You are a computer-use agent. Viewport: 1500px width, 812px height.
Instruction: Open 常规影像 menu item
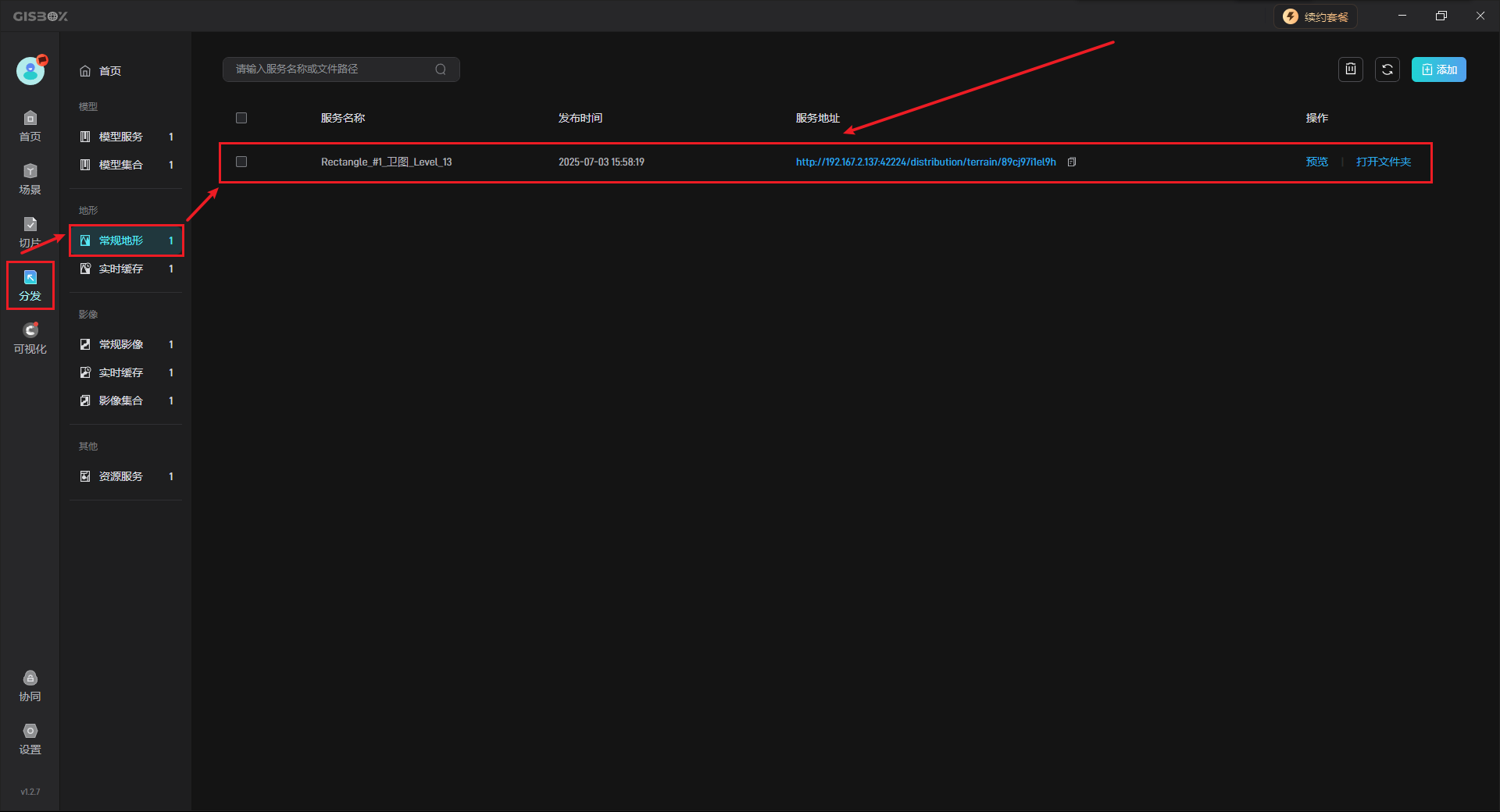click(127, 344)
